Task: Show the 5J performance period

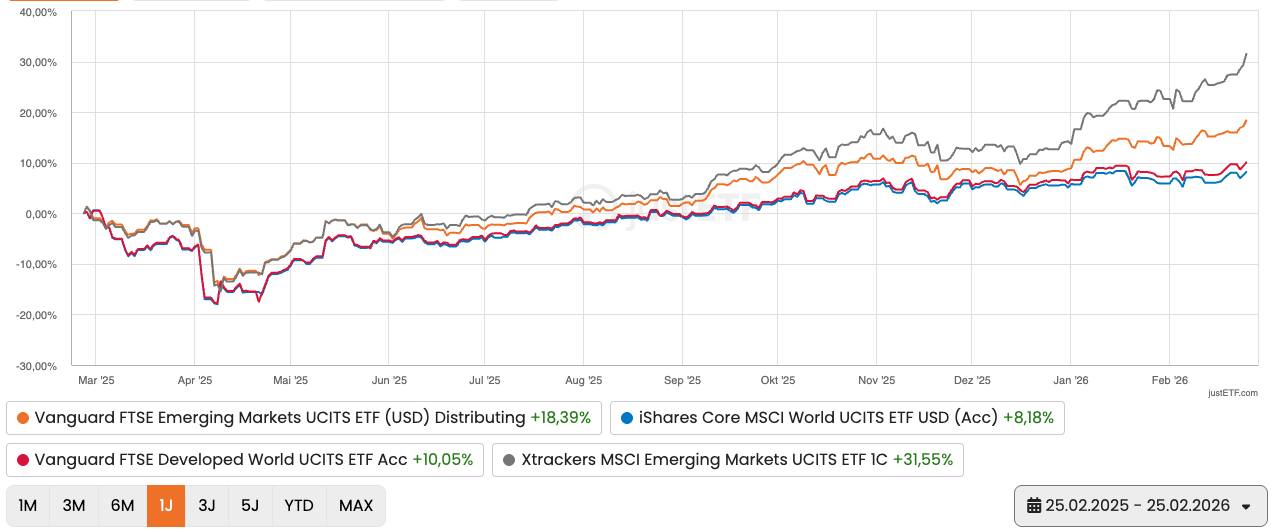Action: click(x=250, y=506)
